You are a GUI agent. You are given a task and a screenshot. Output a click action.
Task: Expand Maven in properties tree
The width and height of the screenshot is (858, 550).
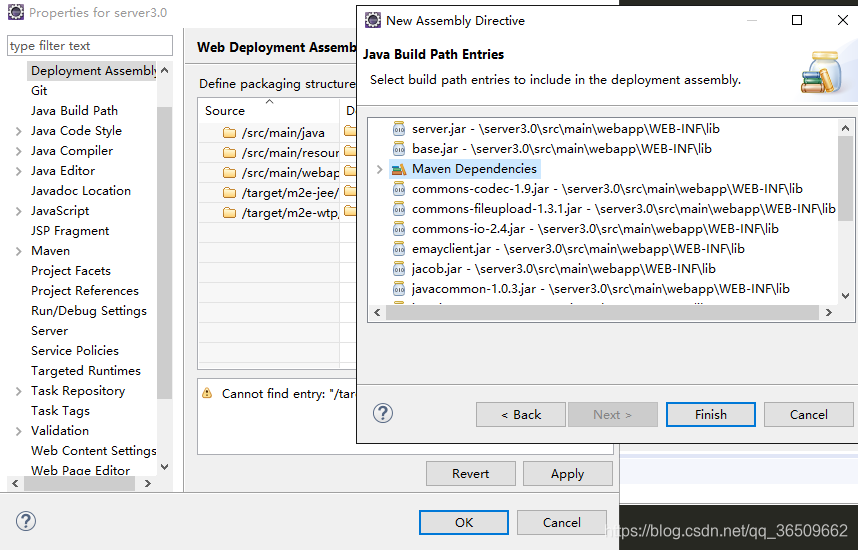tap(19, 251)
